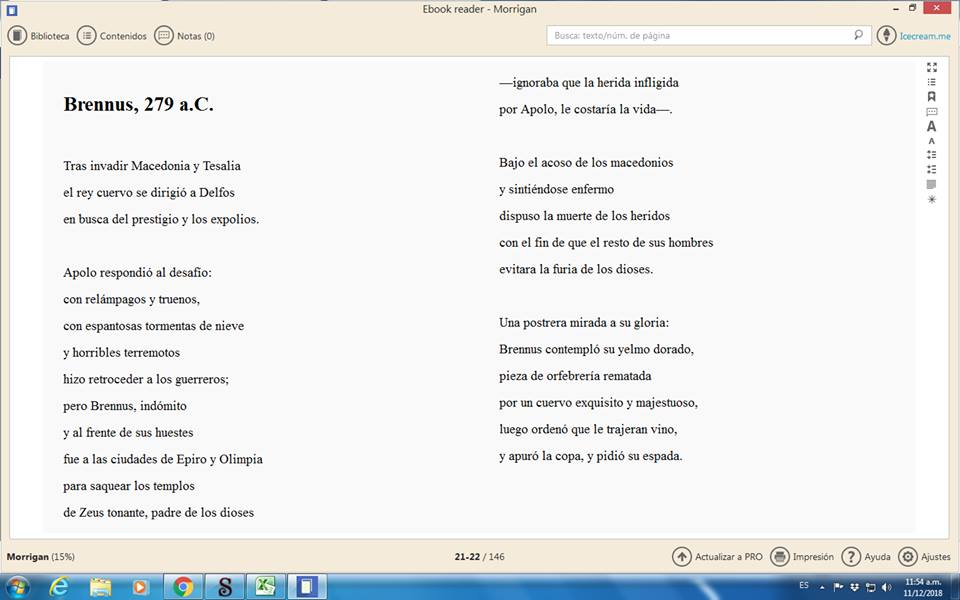
Task: Click the search text or page field
Action: click(x=700, y=35)
